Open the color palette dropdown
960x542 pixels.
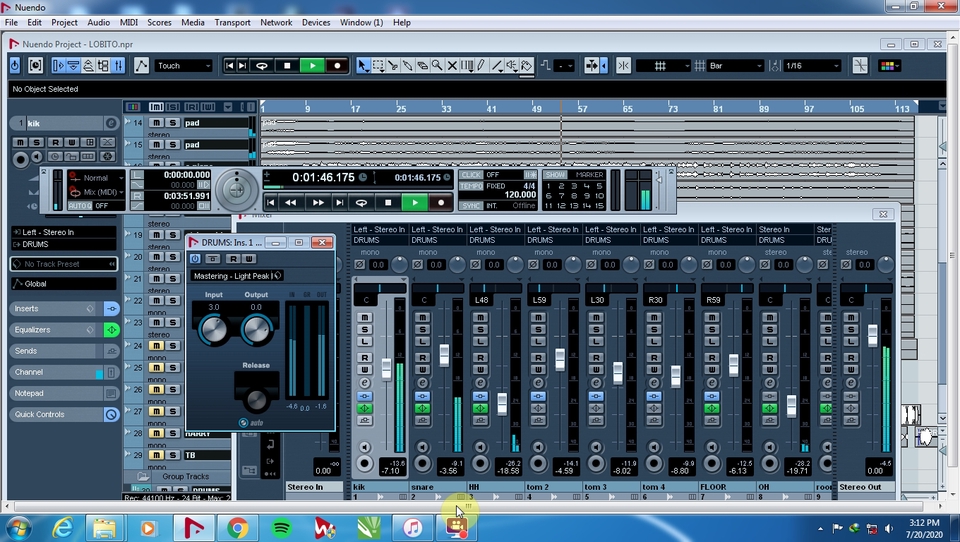(890, 66)
